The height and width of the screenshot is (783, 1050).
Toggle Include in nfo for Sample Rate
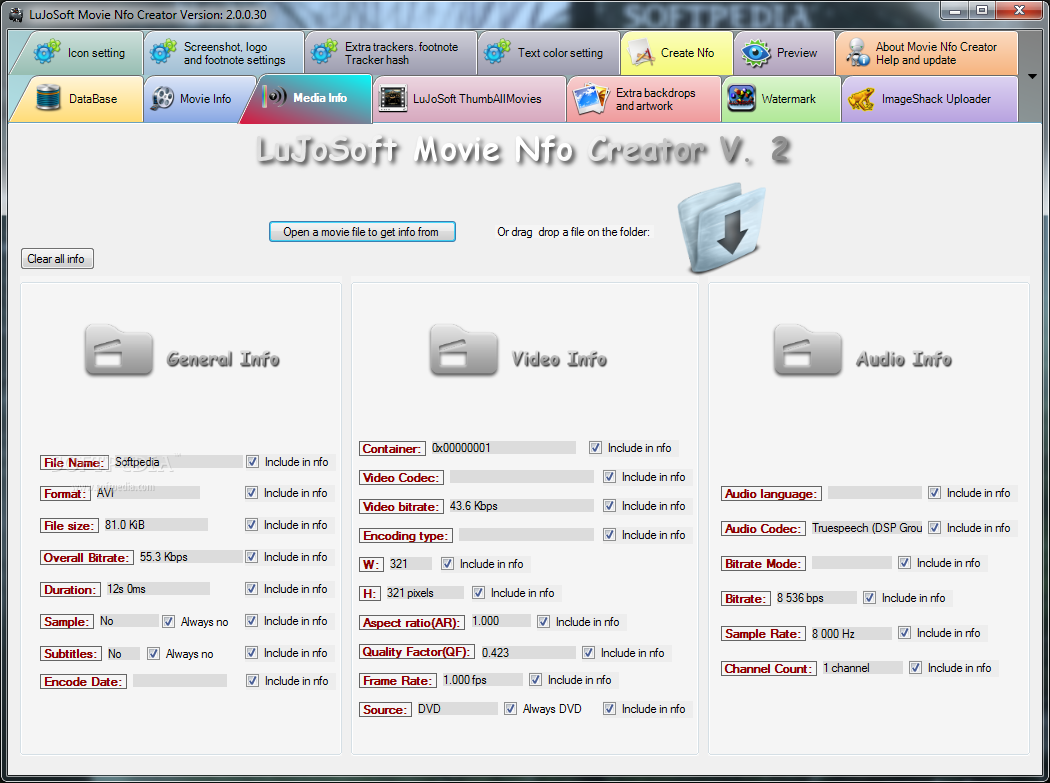(905, 633)
